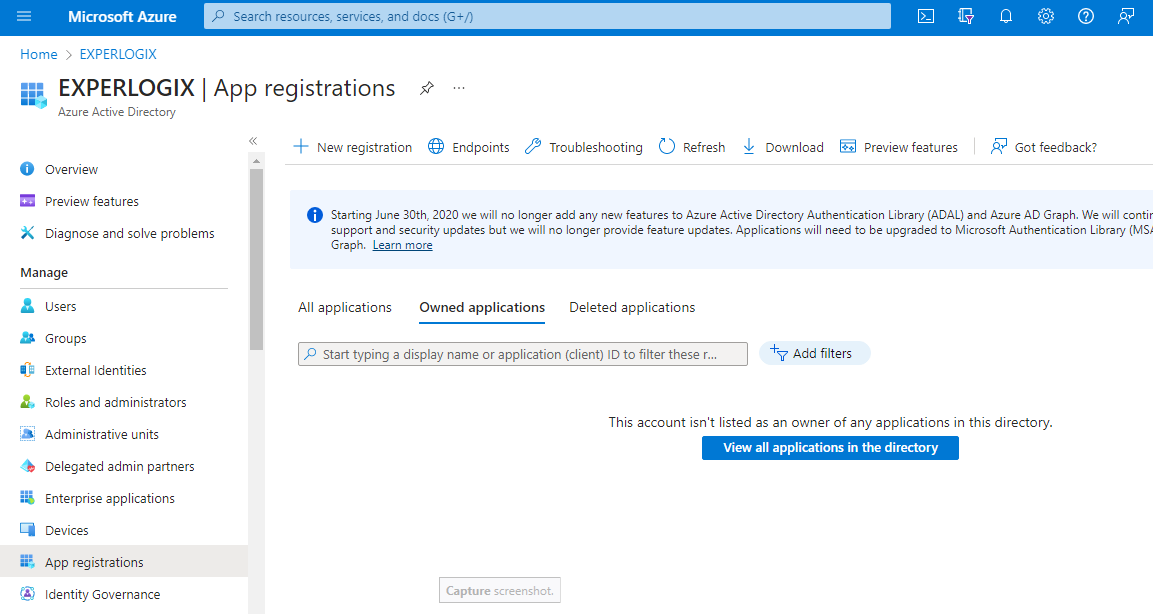The image size is (1153, 614).
Task: Open Directories and subscriptions filter icon
Action: pos(965,16)
